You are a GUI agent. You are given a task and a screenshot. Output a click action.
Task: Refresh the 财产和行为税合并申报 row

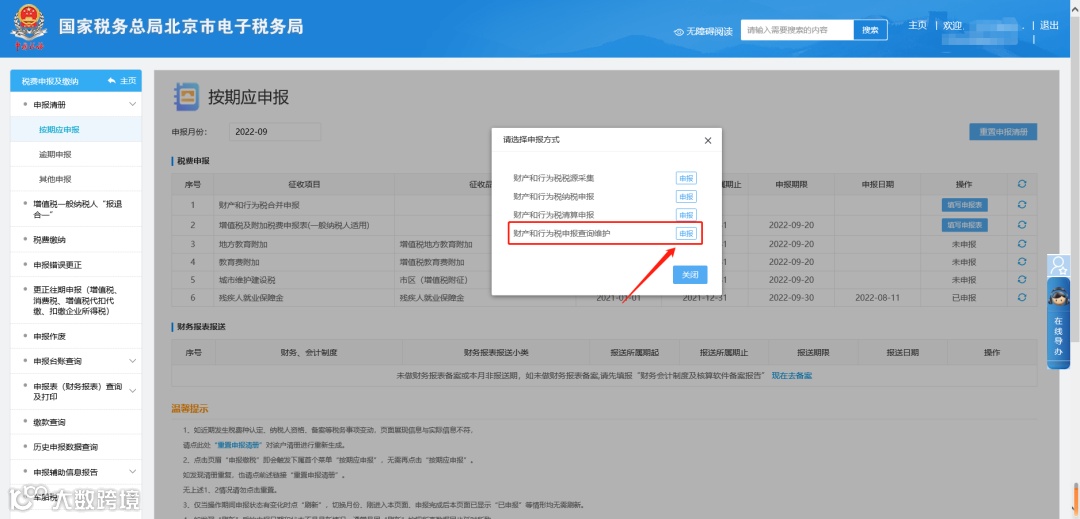tap(1021, 204)
